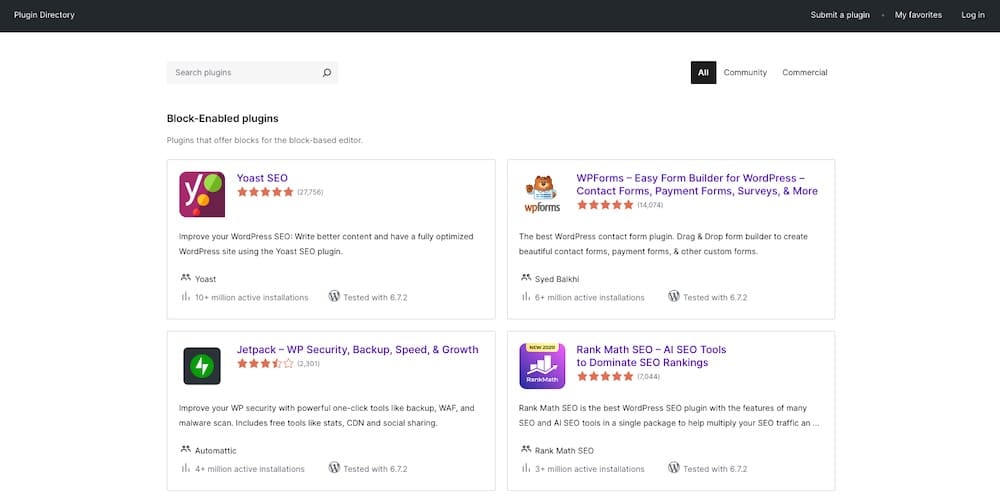Click the Jetpack star rating
The image size is (1000, 499).
[x=265, y=364]
